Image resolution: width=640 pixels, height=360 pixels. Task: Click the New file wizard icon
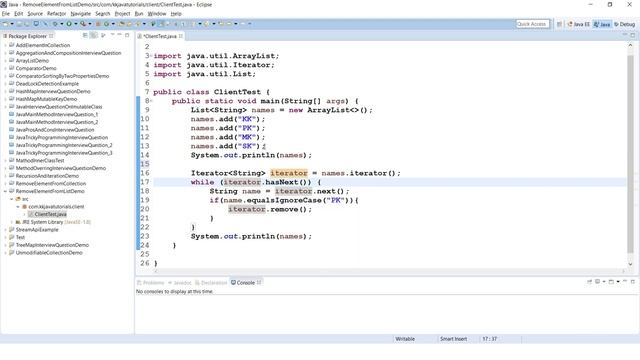click(x=5, y=24)
